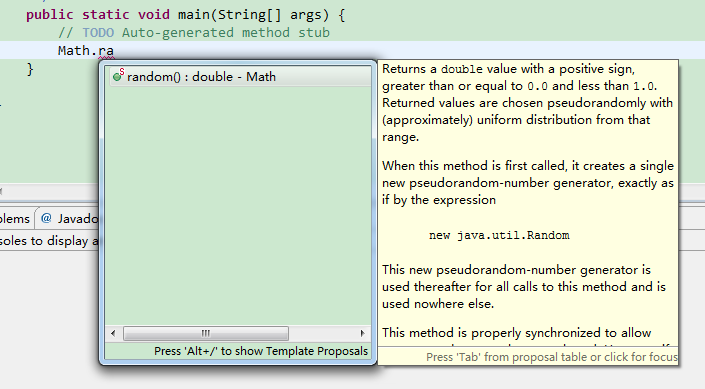Click 'Press Tab from proposal table' focus hint
Screen dimensions: 705x389
coord(552,357)
